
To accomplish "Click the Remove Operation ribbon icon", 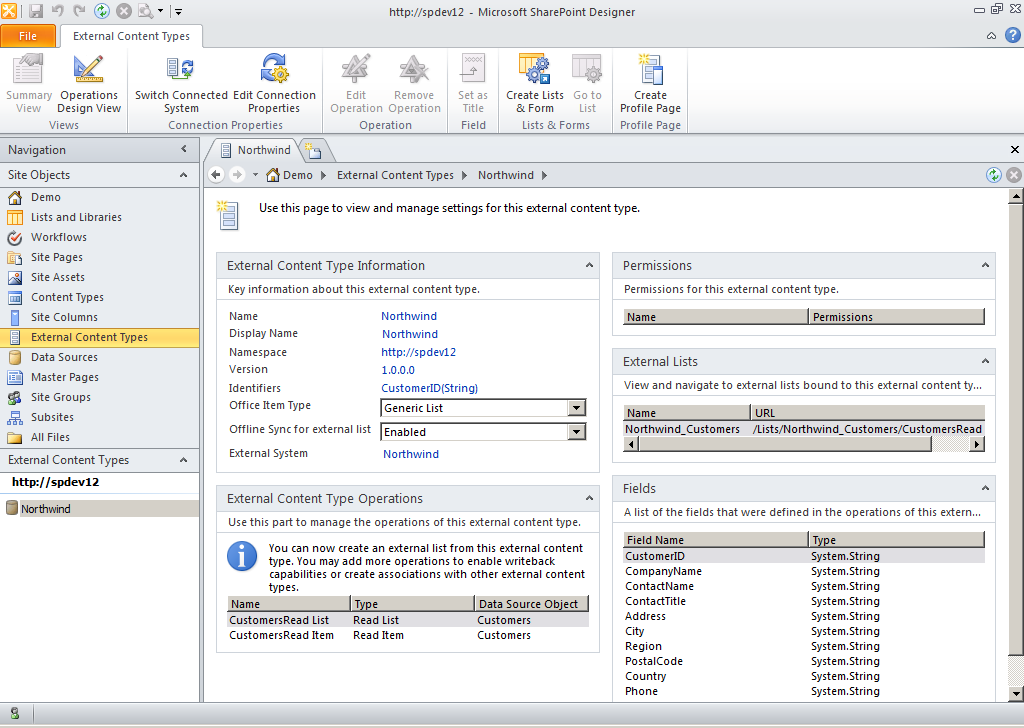I will click(x=414, y=69).
